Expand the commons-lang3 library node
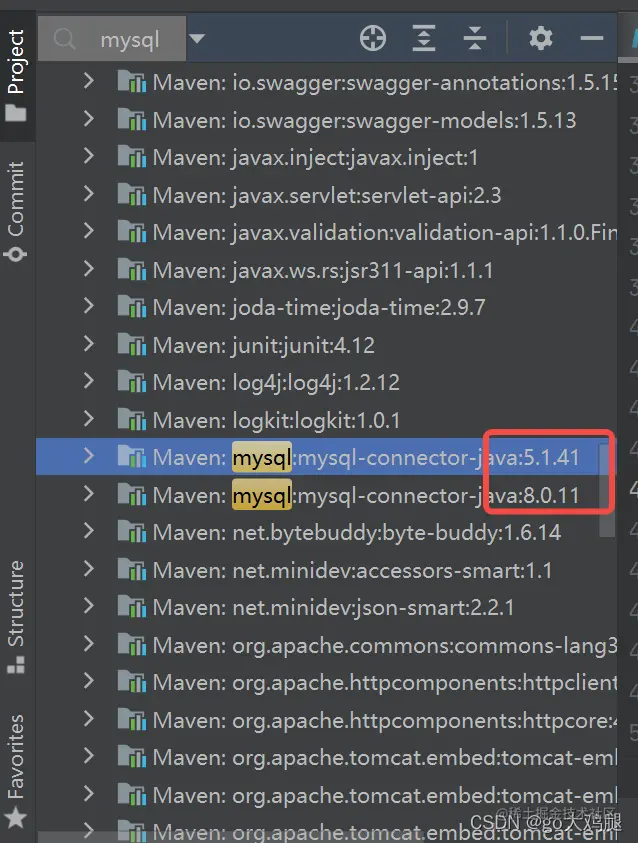Screen dimensions: 638x843 tap(89, 644)
